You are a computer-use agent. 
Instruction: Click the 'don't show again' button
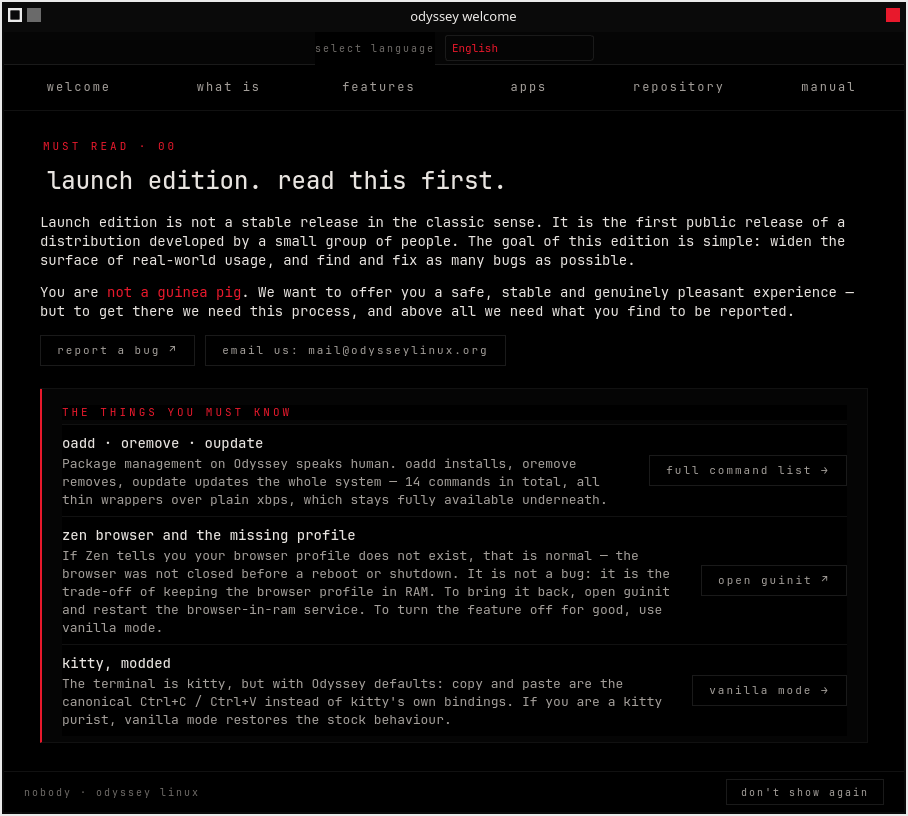tap(804, 792)
